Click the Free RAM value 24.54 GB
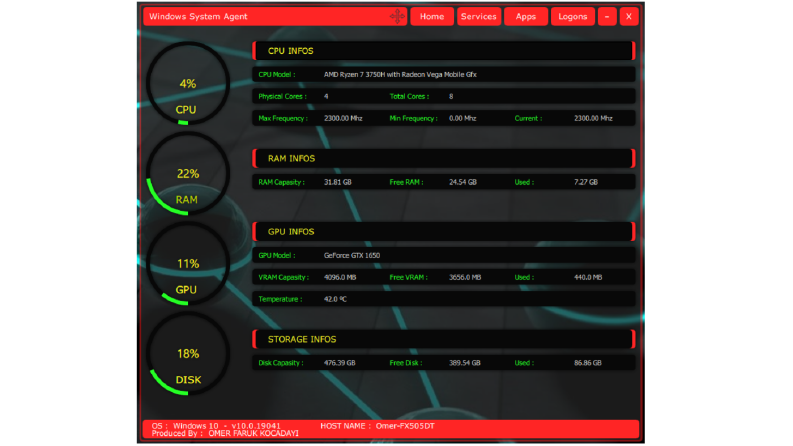 [462, 182]
